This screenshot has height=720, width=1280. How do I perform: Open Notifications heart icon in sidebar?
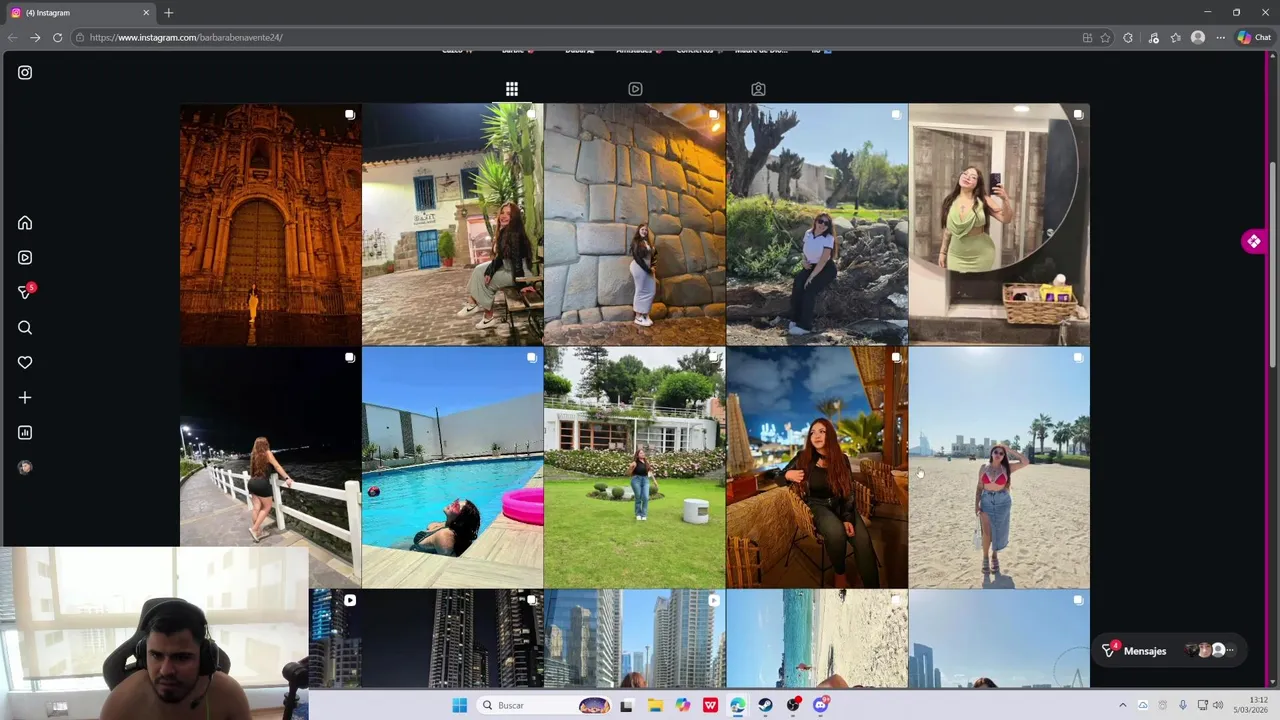[x=25, y=362]
